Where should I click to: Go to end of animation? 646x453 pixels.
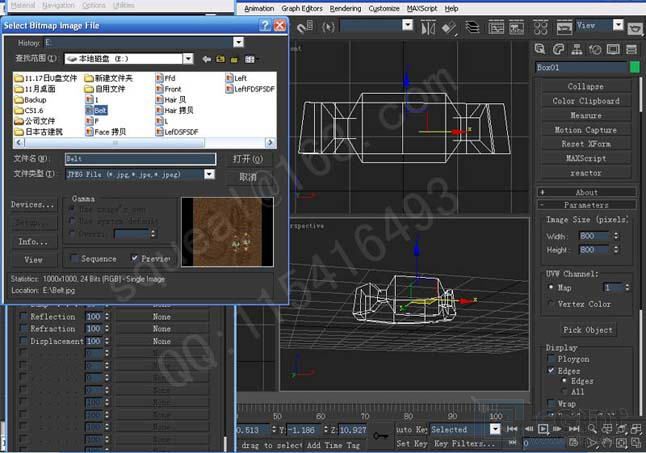(574, 429)
